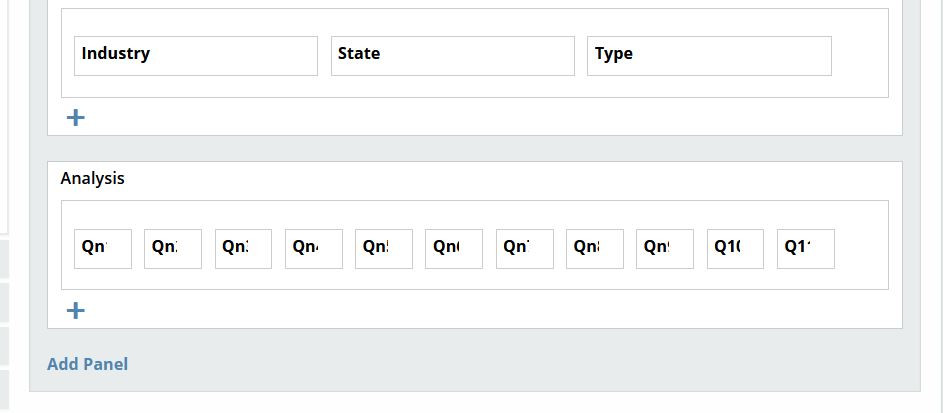Select the State field box

click(x=453, y=56)
